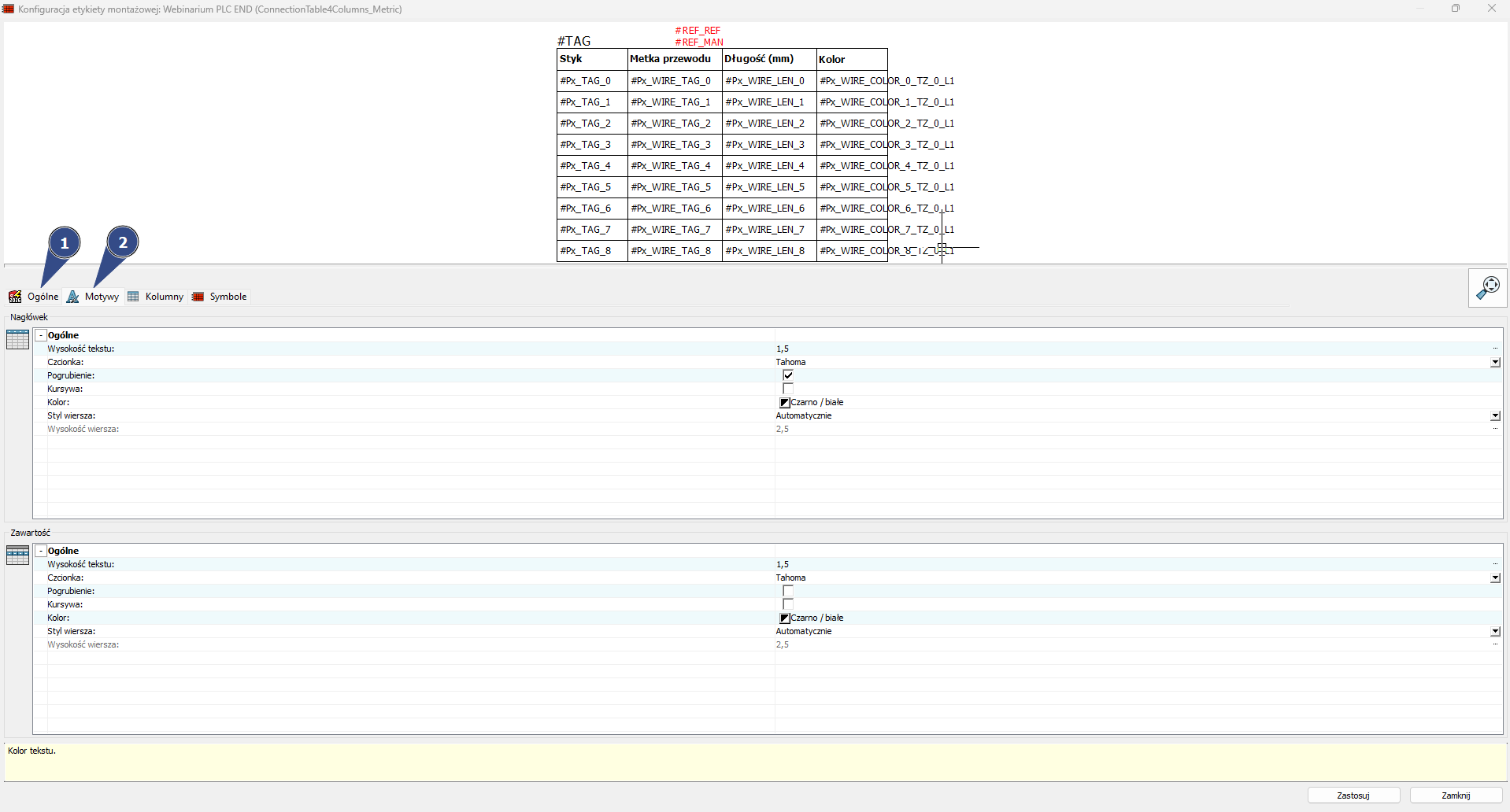The height and width of the screenshot is (812, 1510).
Task: Open Czcionka font dropdown in Nagłówek
Action: [x=1495, y=363]
